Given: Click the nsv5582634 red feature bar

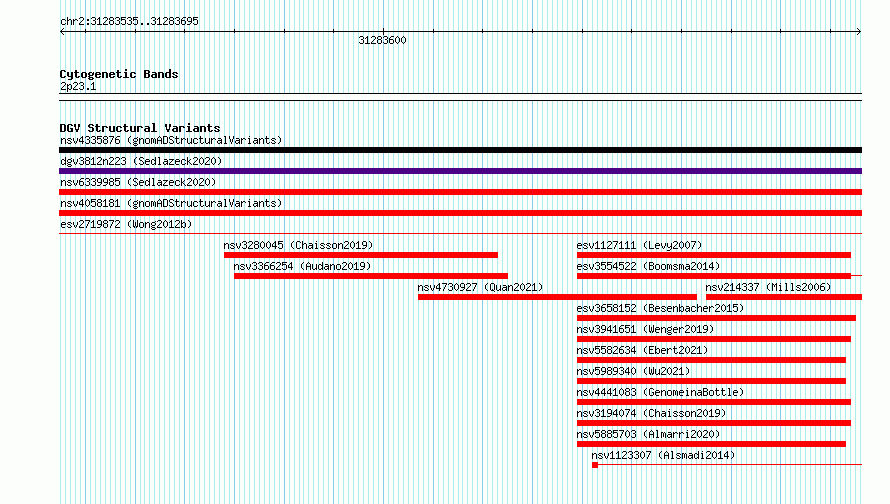Looking at the screenshot, I should coord(711,360).
